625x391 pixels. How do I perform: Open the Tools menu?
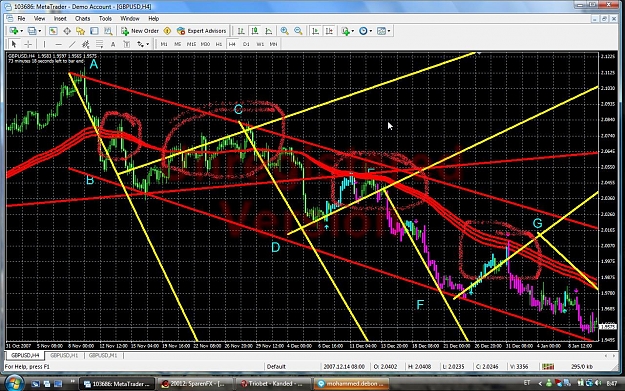click(105, 19)
